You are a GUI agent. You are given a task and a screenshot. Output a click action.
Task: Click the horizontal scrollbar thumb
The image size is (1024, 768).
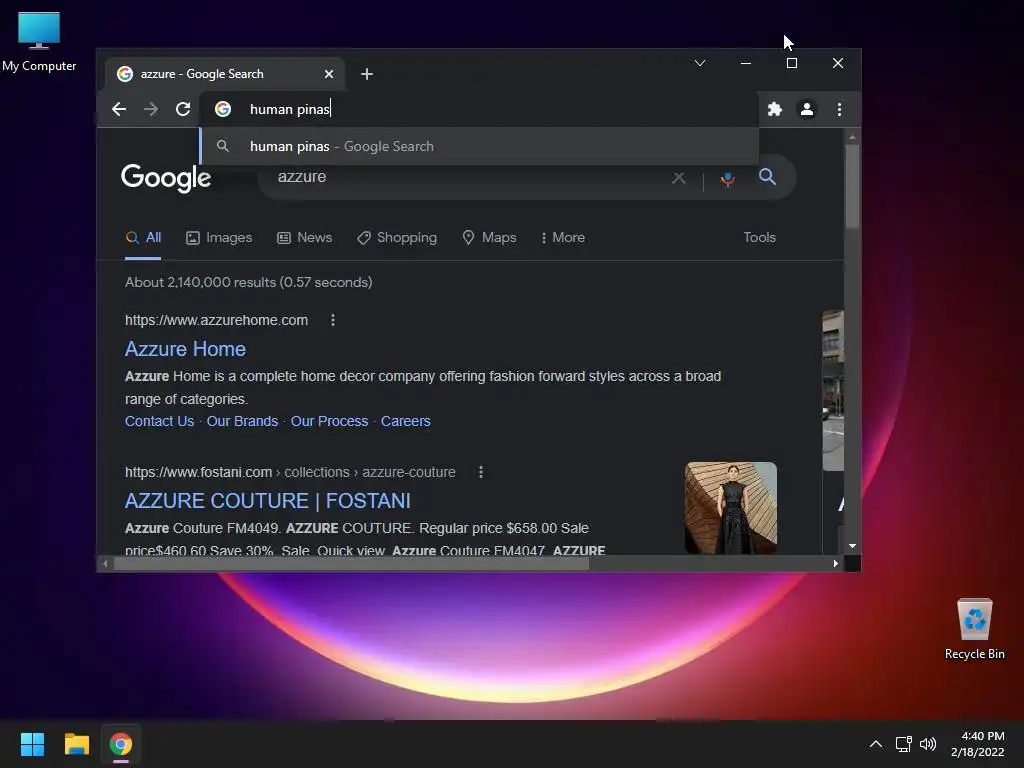[351, 564]
